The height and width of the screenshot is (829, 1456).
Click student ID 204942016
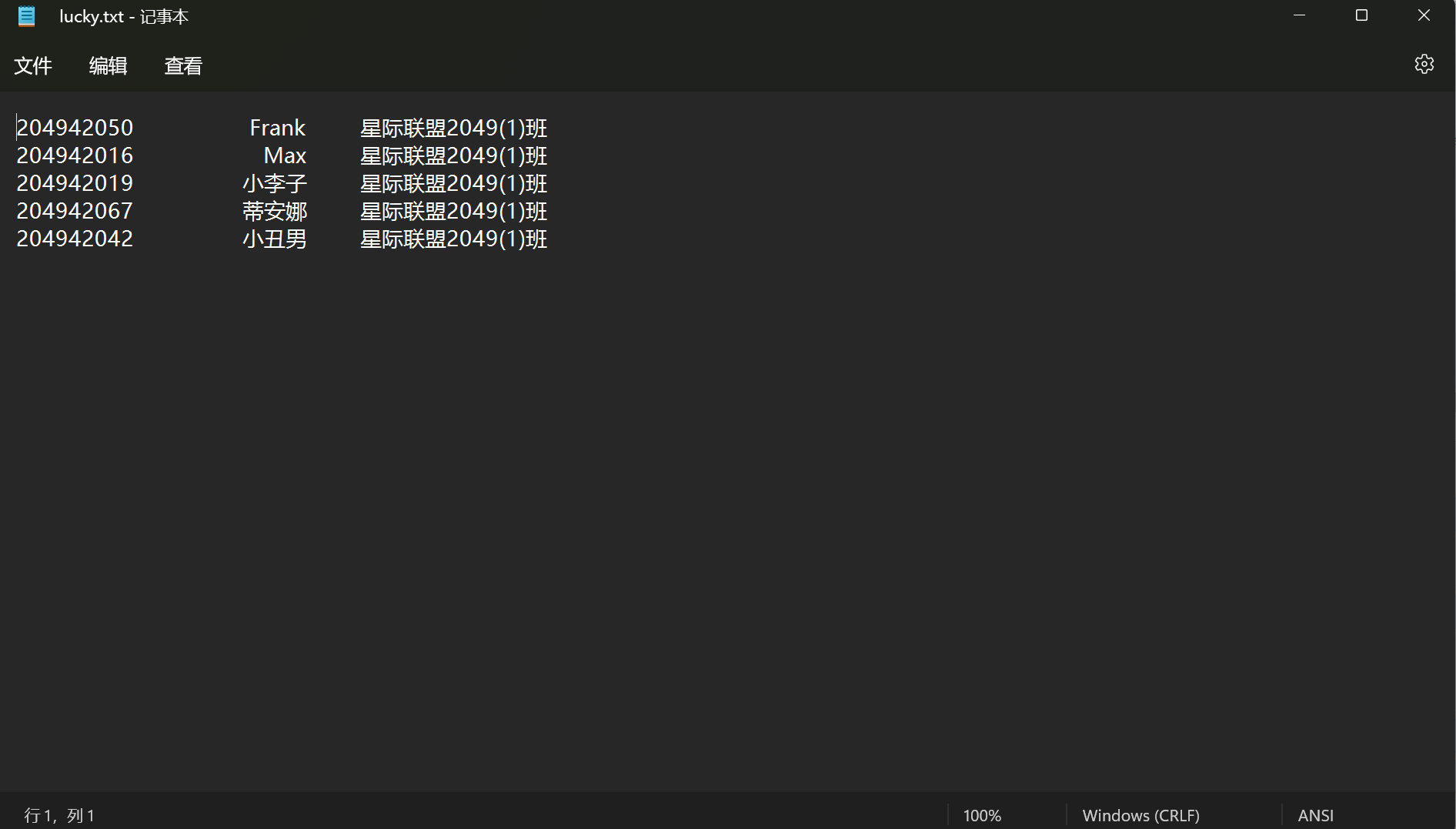pos(75,155)
